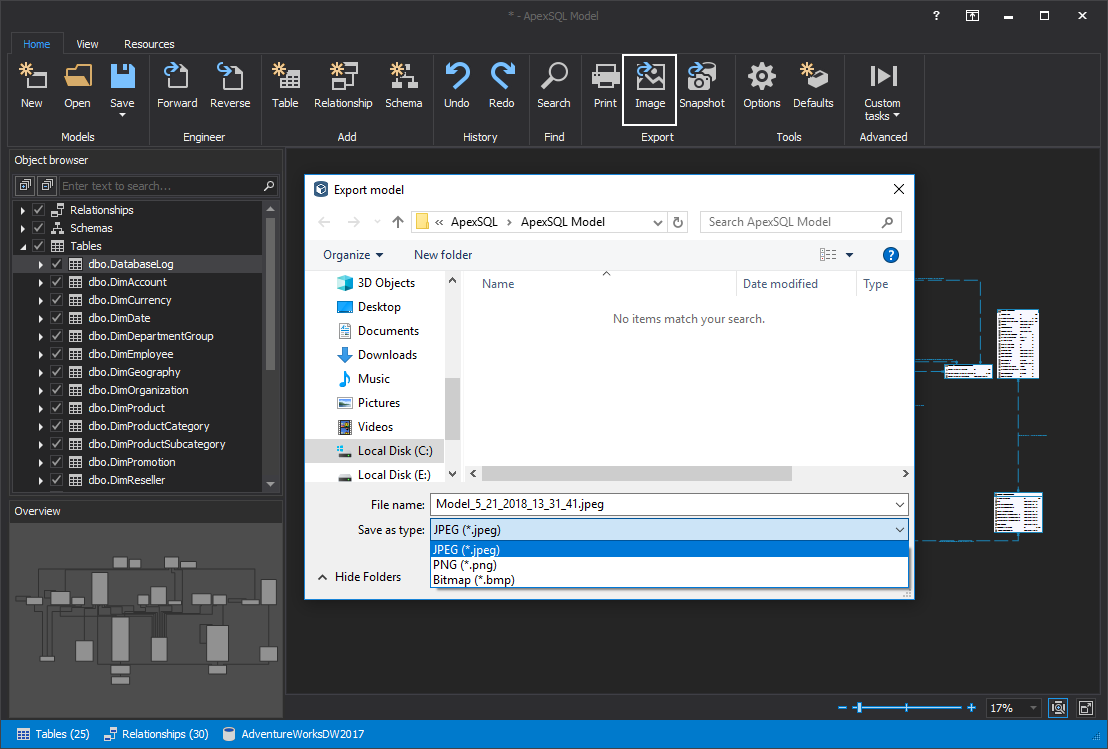
Task: Sort files by Date modified column
Action: coord(780,283)
